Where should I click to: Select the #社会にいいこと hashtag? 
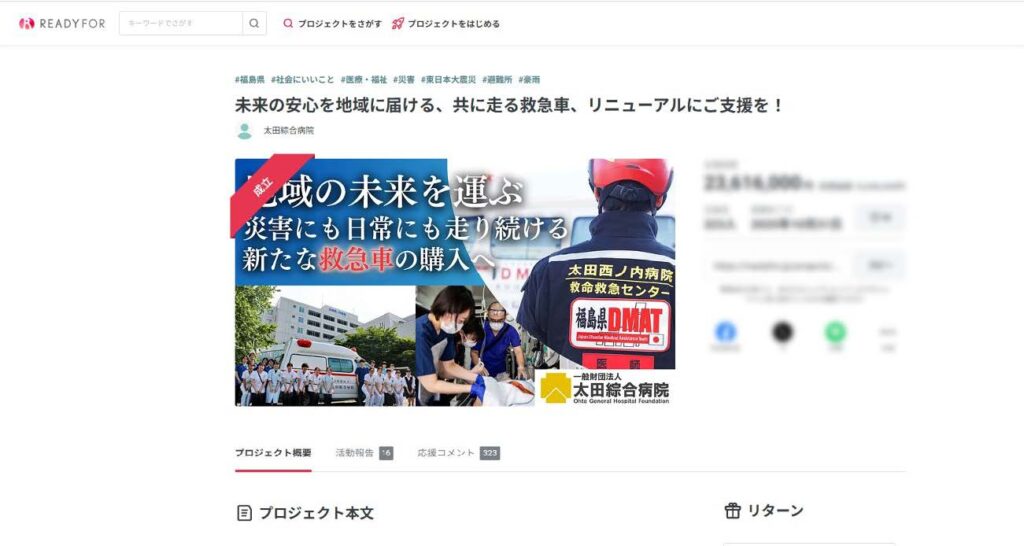(x=302, y=80)
